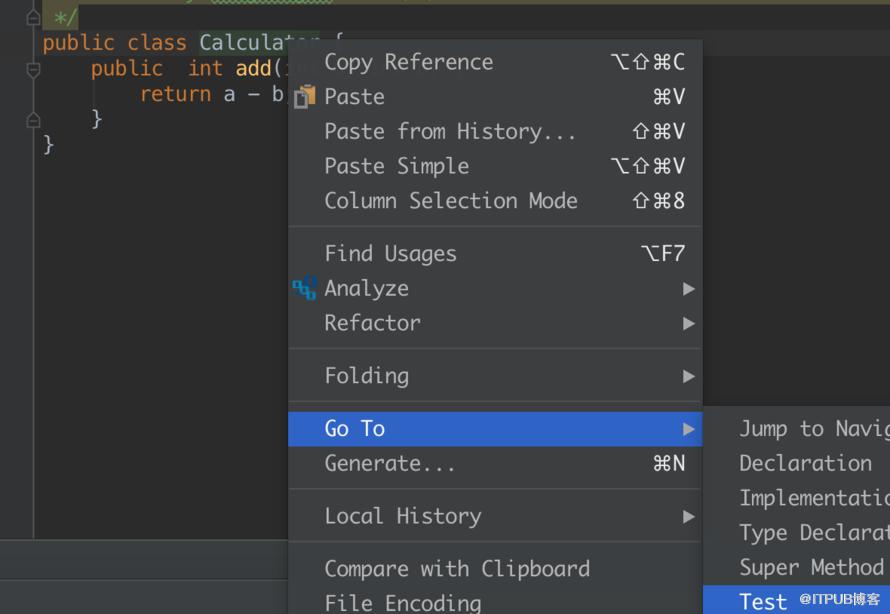Select the highlighted Test submenu item
This screenshot has width=890, height=614.
coord(797,600)
